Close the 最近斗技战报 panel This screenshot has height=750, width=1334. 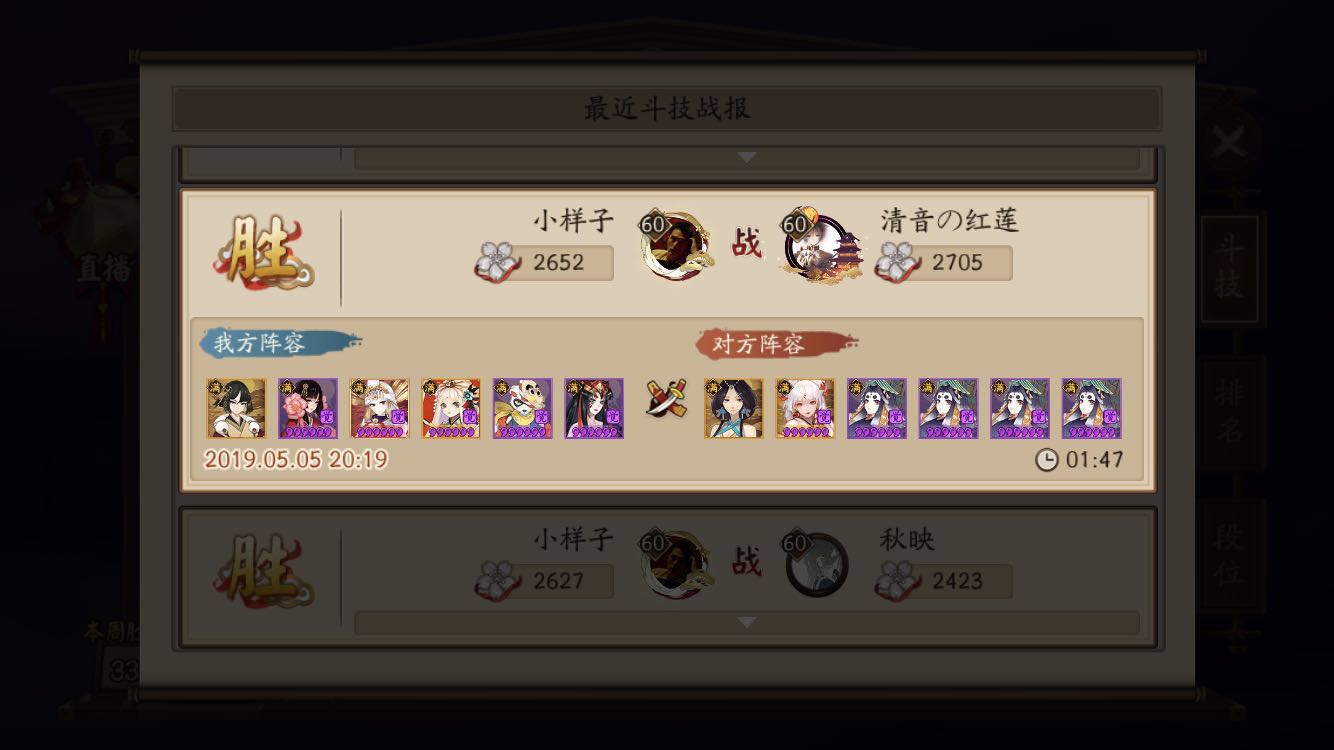pos(1228,144)
